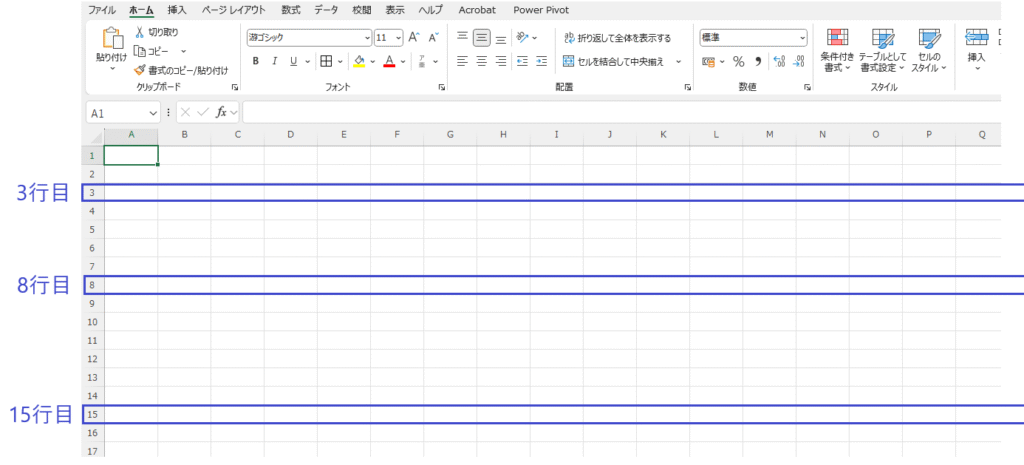Click Merge and Center (セルを結合して中央揃え)

click(614, 62)
